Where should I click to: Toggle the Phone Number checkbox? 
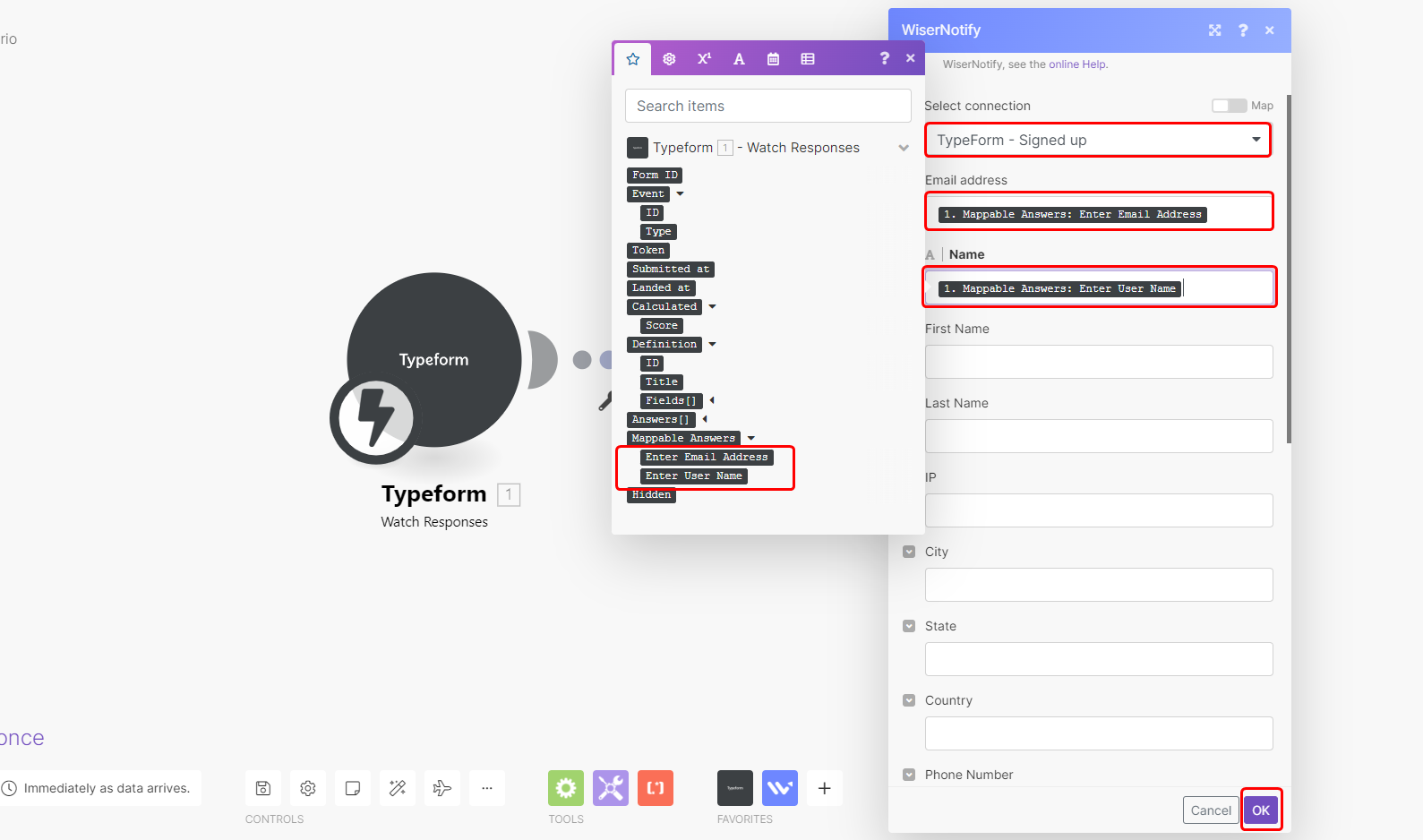[x=909, y=775]
